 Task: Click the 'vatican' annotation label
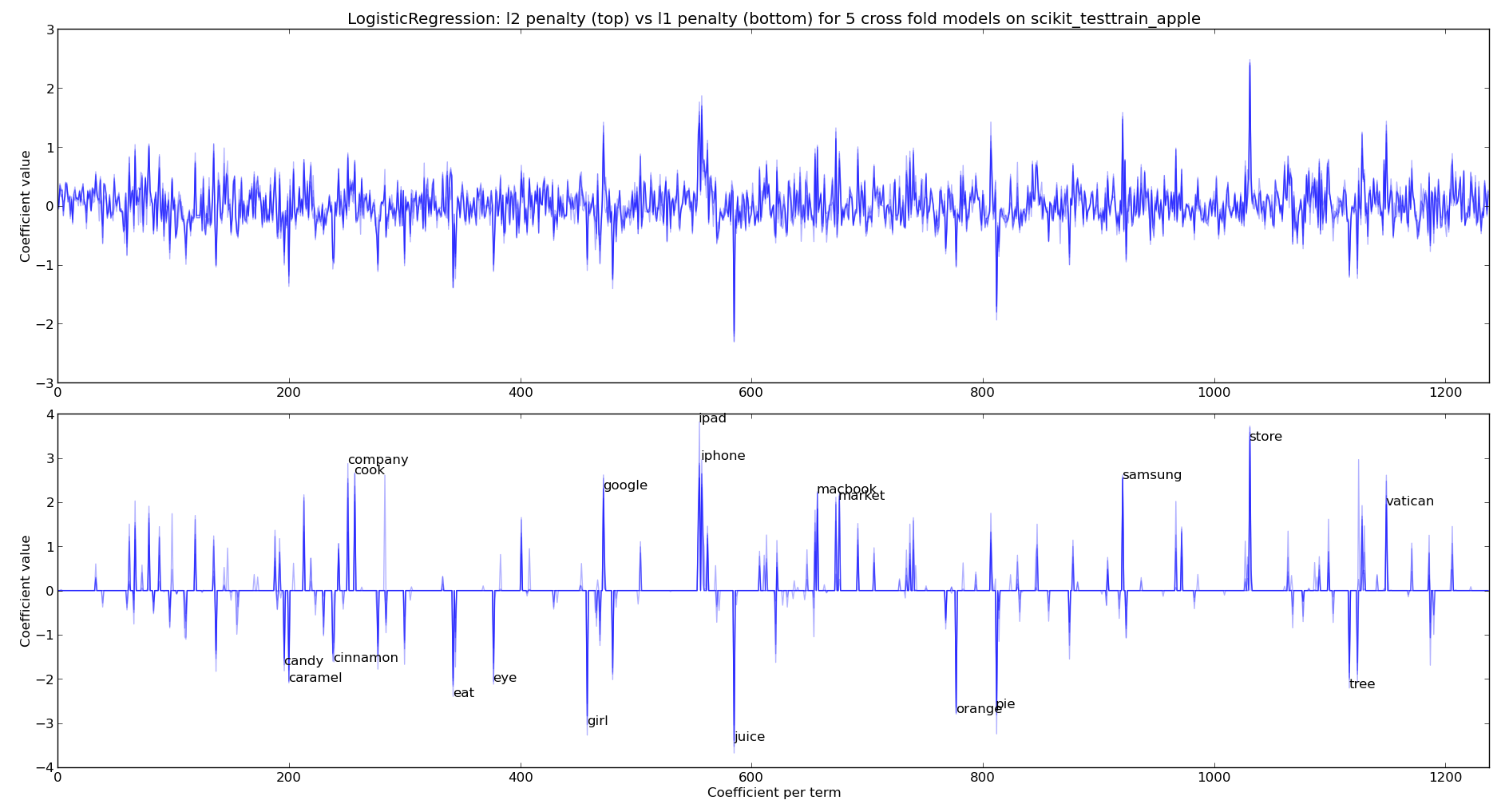tap(1410, 501)
